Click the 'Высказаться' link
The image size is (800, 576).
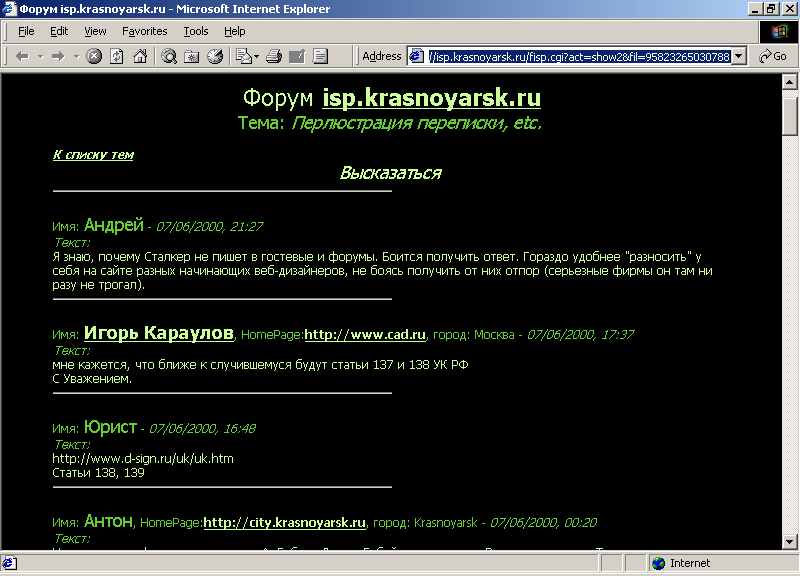(x=390, y=173)
